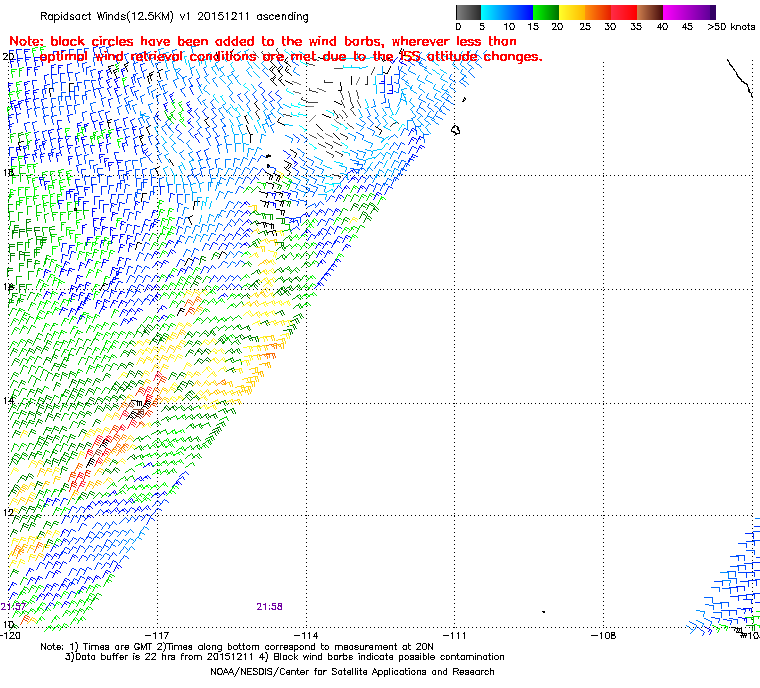Click the green 15-20 knots legend color

(546, 12)
